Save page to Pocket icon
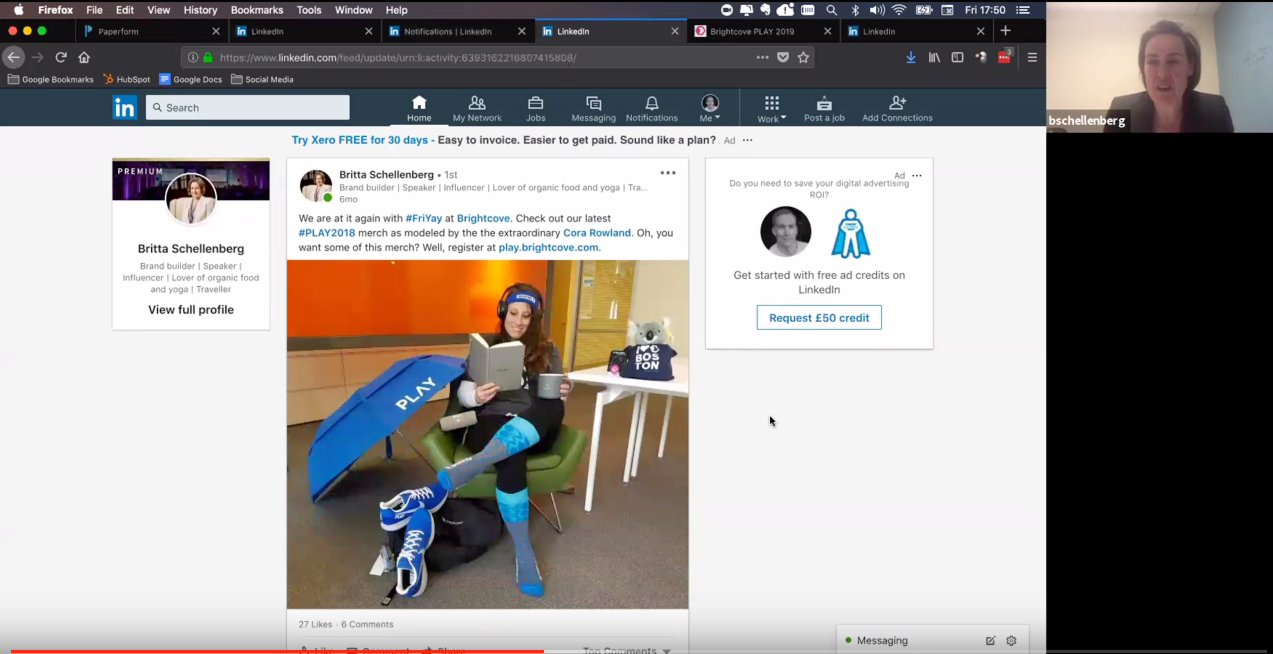Screen dimensions: 1273x654 (783, 57)
